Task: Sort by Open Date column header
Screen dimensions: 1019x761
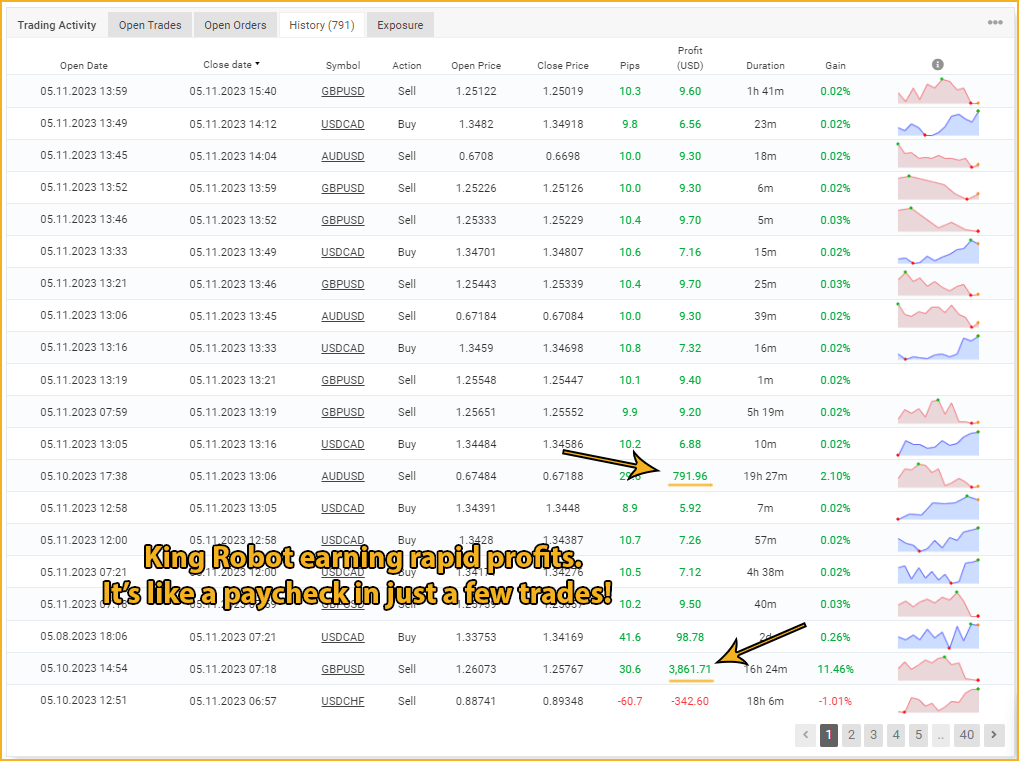Action: click(84, 66)
